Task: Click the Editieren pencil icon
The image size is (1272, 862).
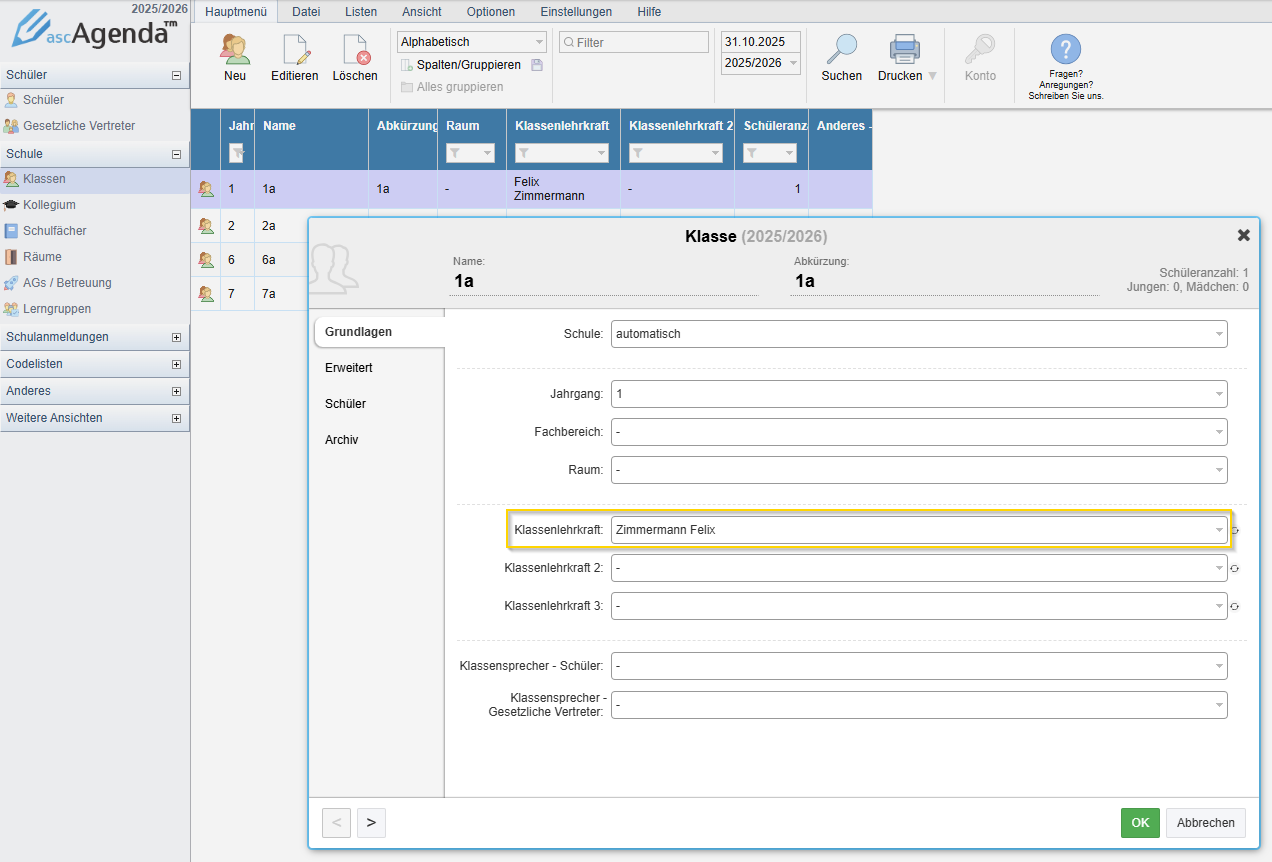Action: [295, 50]
